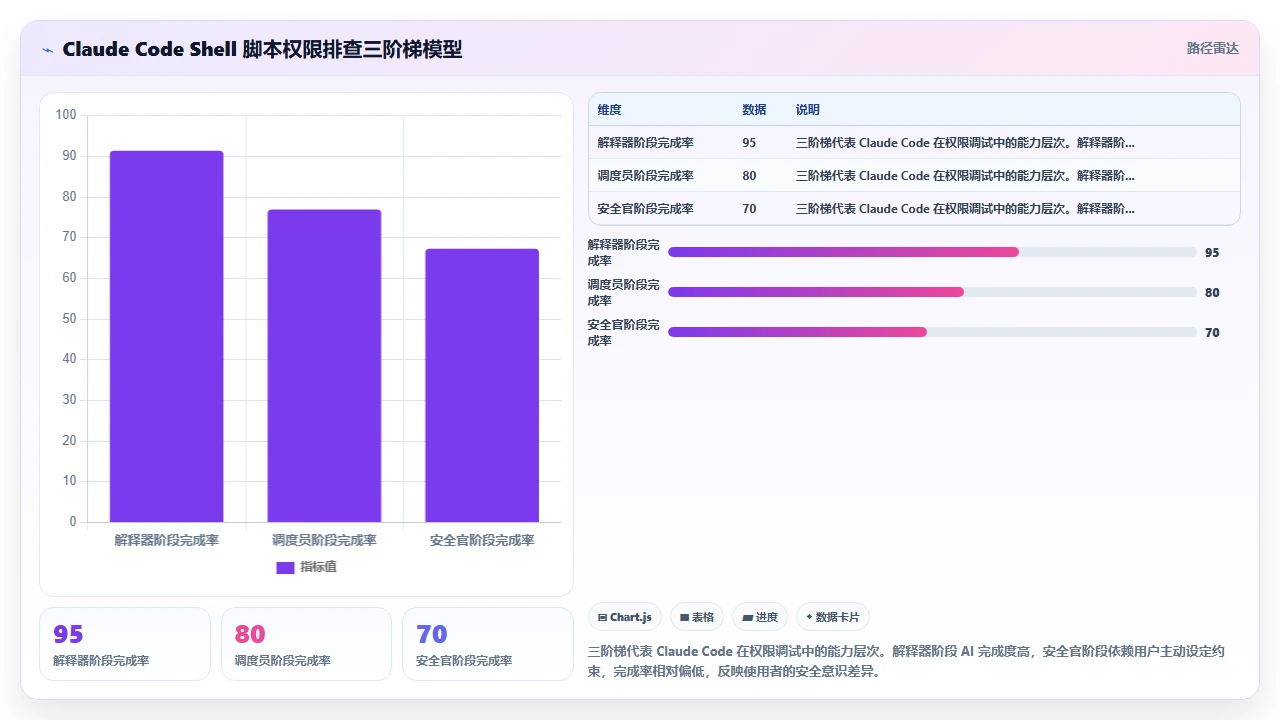Click the 安全官阶段完成率 progress bar
The width and height of the screenshot is (1280, 720).
tap(932, 332)
